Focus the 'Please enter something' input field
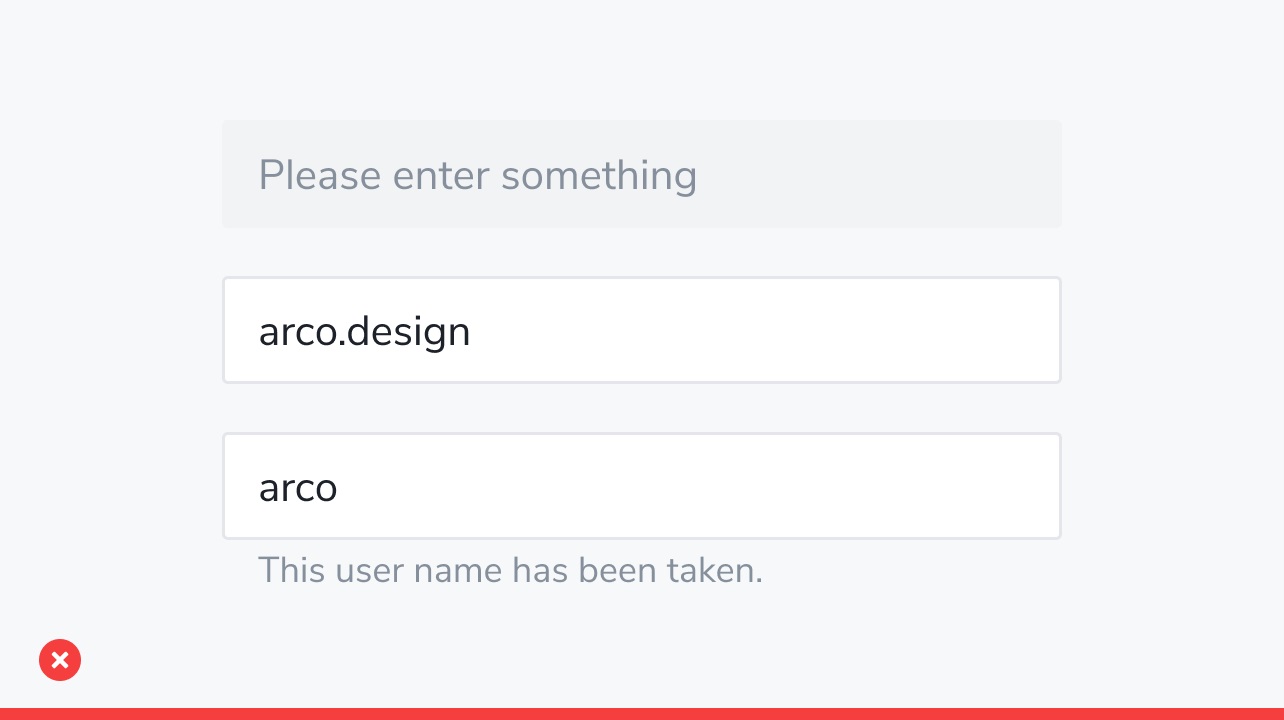Viewport: 1284px width, 720px height. click(642, 174)
